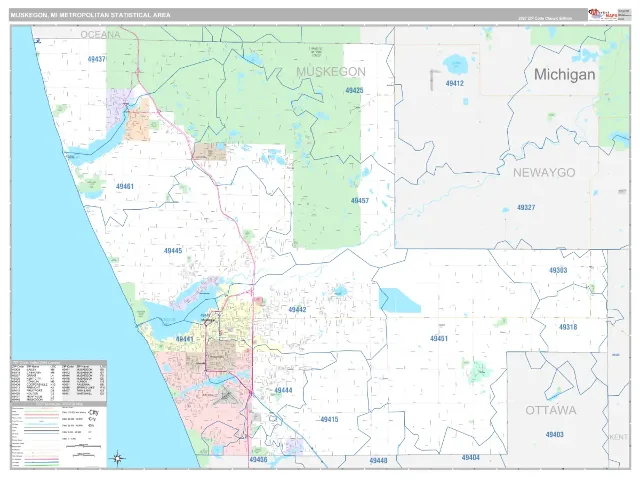
Task: Select ZIP code label 49456
Action: pos(258,460)
